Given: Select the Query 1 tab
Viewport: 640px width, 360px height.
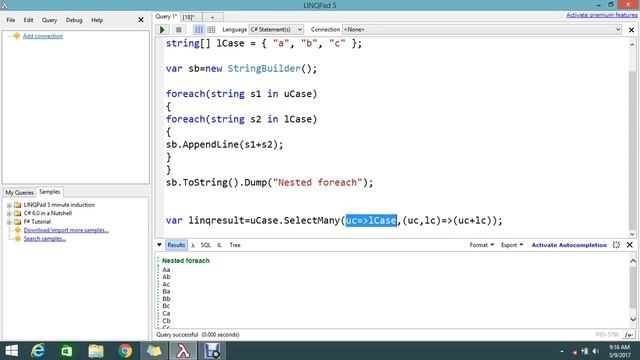Looking at the screenshot, I should click(166, 16).
